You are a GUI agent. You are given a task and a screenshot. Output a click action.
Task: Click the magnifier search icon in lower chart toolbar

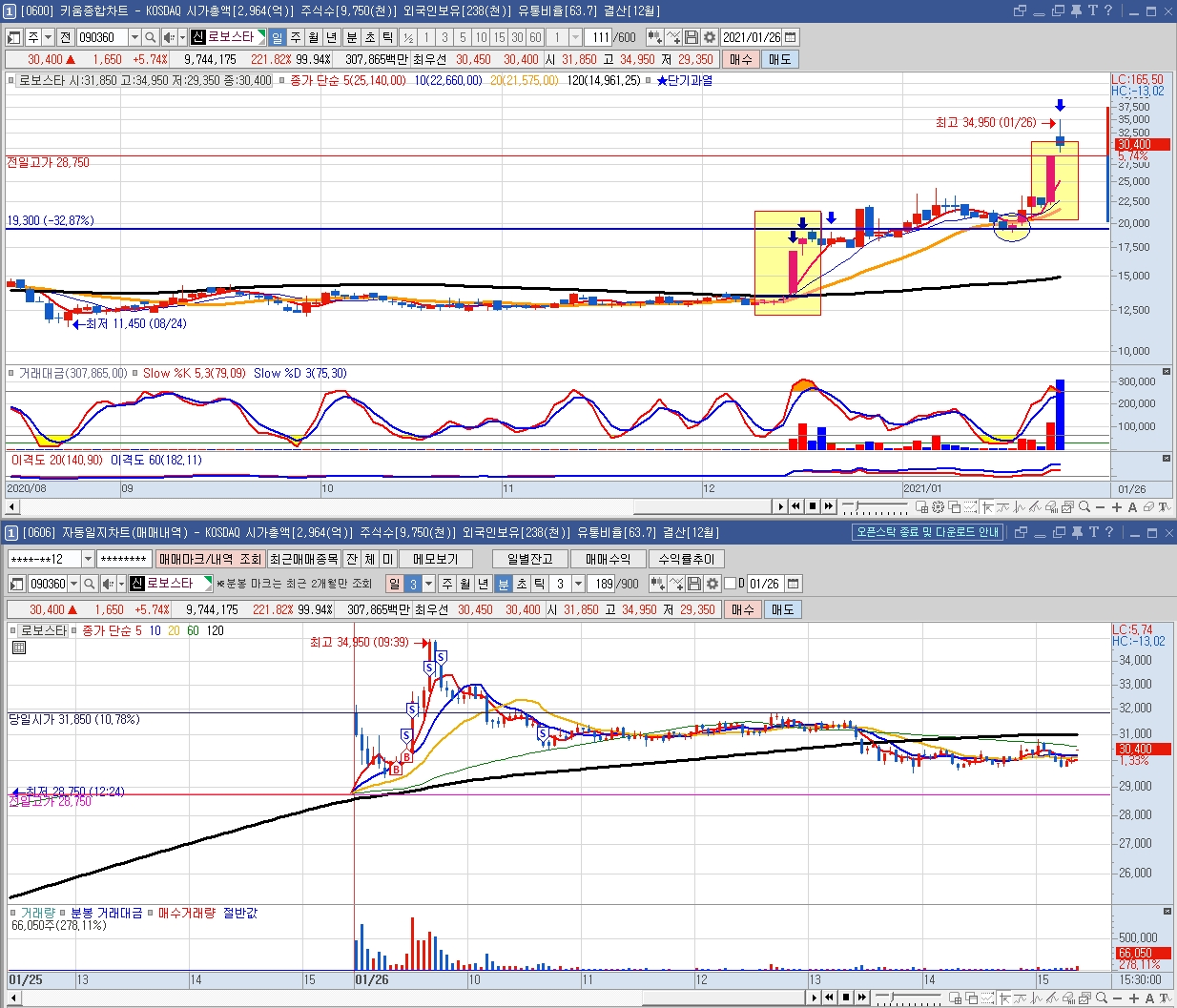tap(89, 584)
